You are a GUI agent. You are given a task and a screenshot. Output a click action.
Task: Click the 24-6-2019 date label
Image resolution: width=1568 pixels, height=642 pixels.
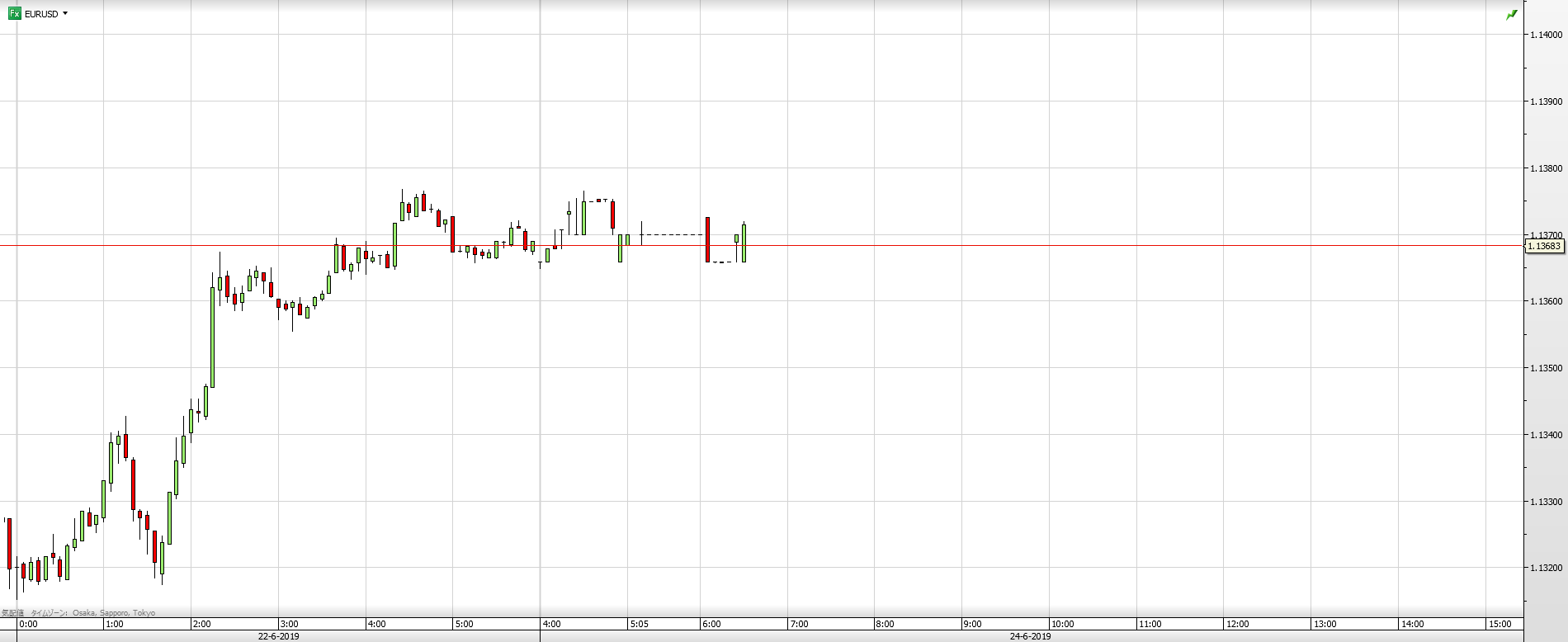click(x=1031, y=636)
